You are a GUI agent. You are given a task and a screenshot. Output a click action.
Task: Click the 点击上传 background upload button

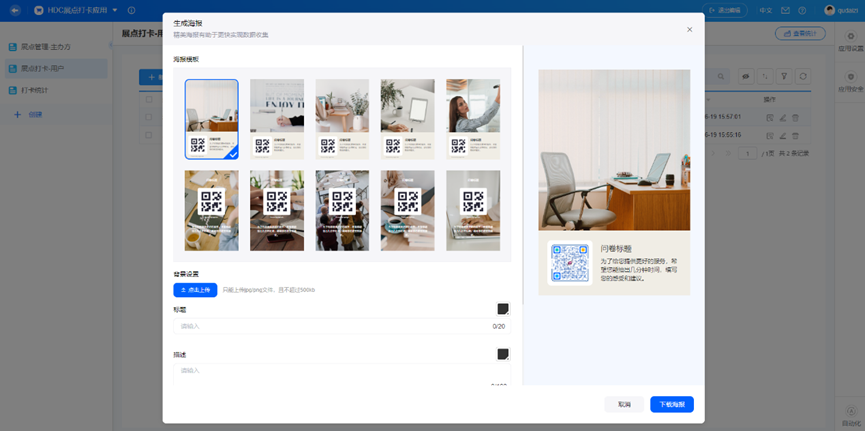click(195, 290)
